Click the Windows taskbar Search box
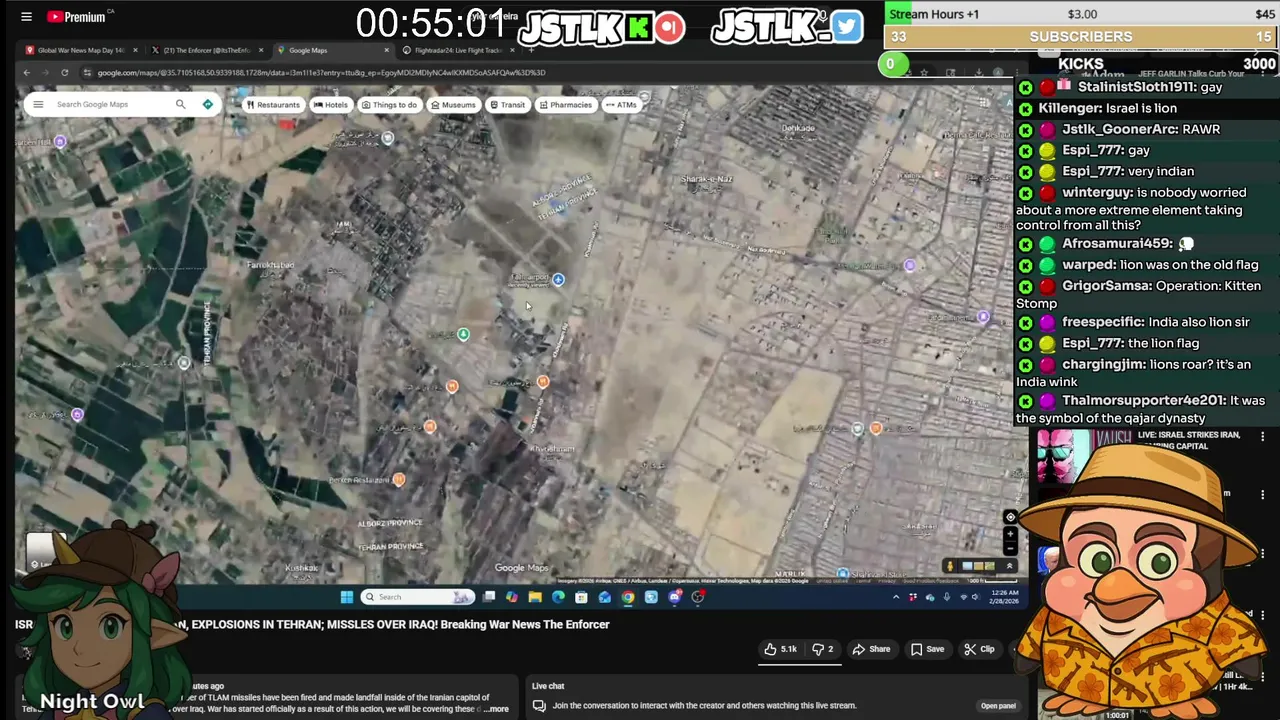This screenshot has width=1280, height=720. point(417,597)
